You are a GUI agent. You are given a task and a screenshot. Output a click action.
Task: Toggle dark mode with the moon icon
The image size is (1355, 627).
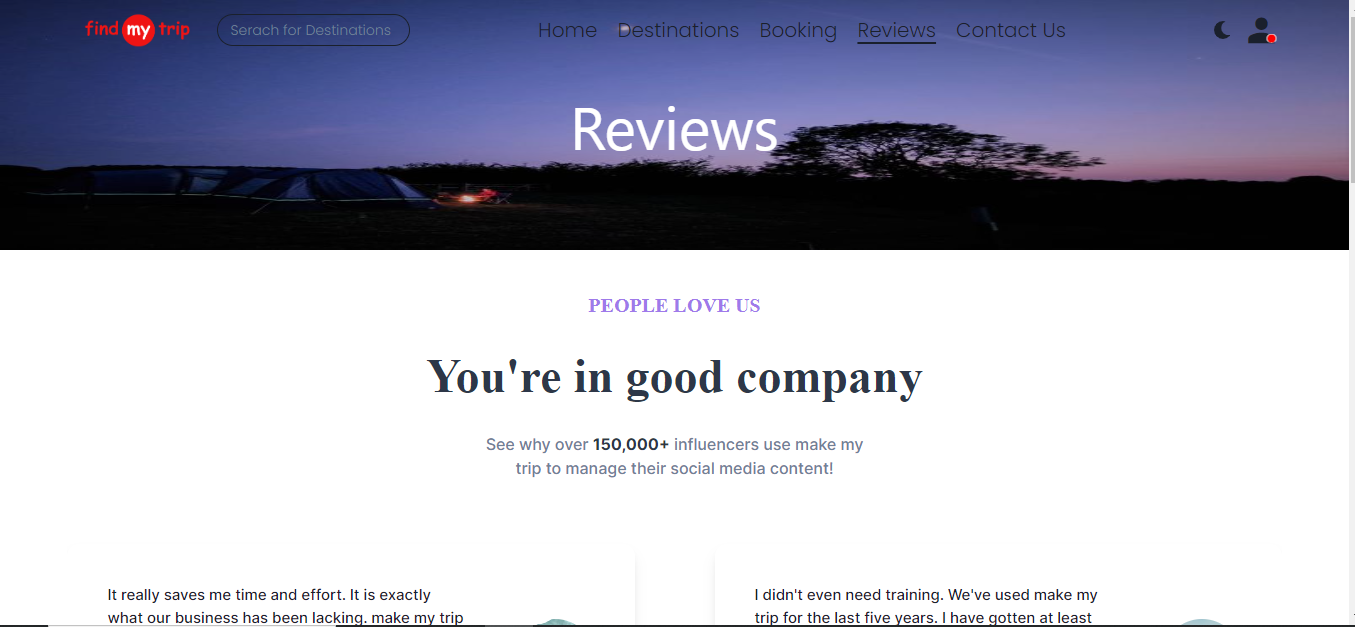pos(1222,30)
